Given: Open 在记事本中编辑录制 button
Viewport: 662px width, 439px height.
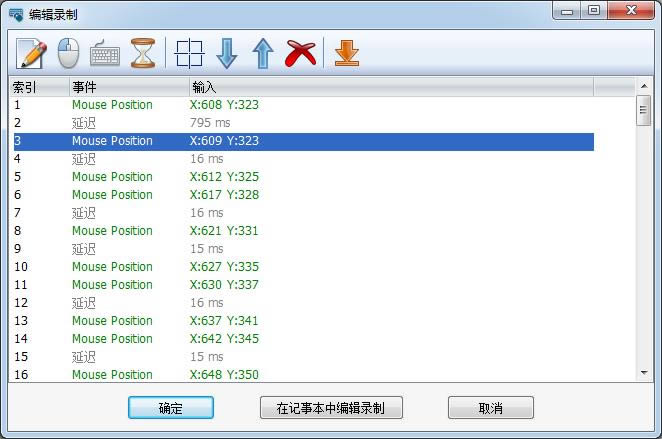Looking at the screenshot, I should (x=331, y=408).
